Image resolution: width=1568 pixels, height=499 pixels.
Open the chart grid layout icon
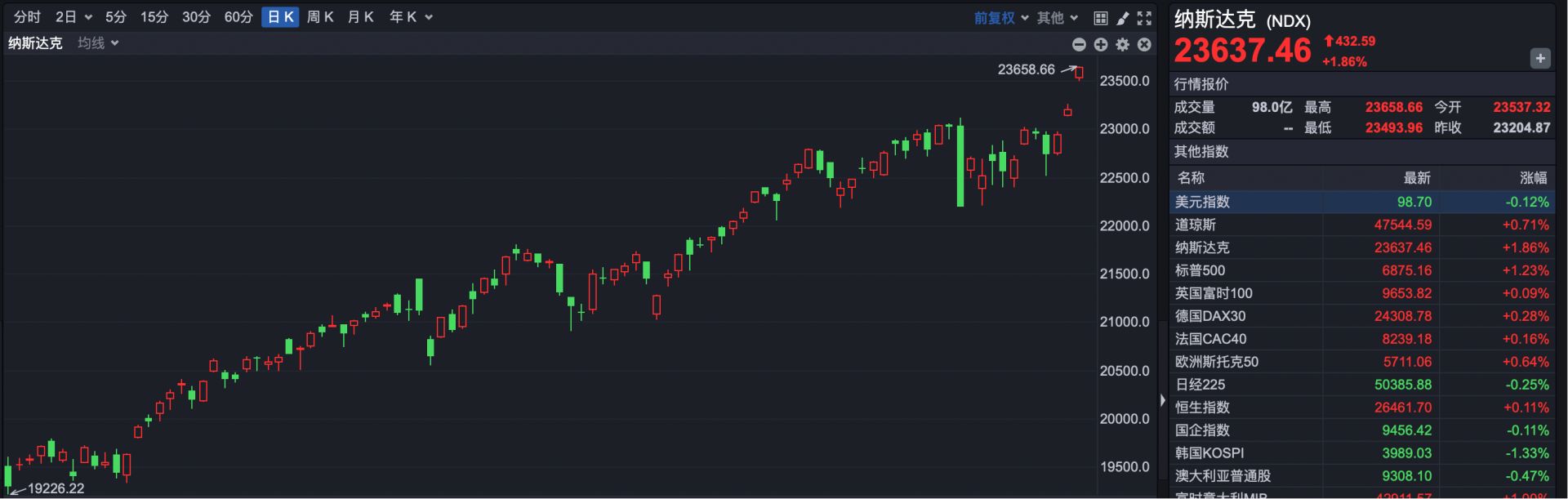[1101, 18]
